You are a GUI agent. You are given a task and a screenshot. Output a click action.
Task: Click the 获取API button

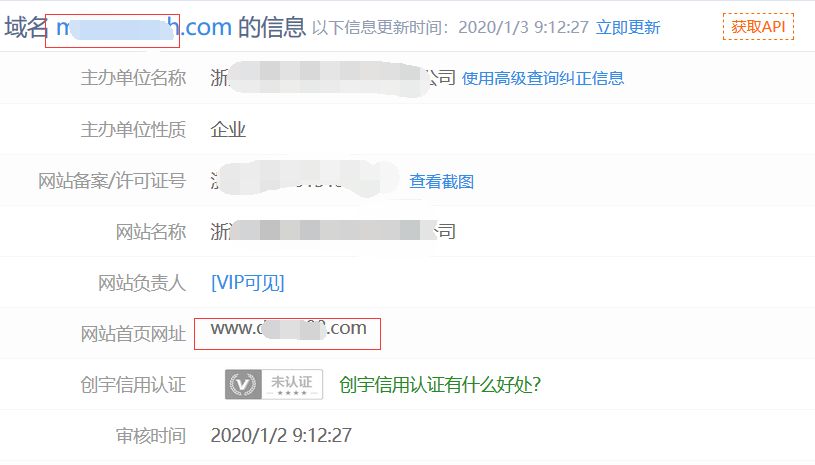click(x=758, y=26)
